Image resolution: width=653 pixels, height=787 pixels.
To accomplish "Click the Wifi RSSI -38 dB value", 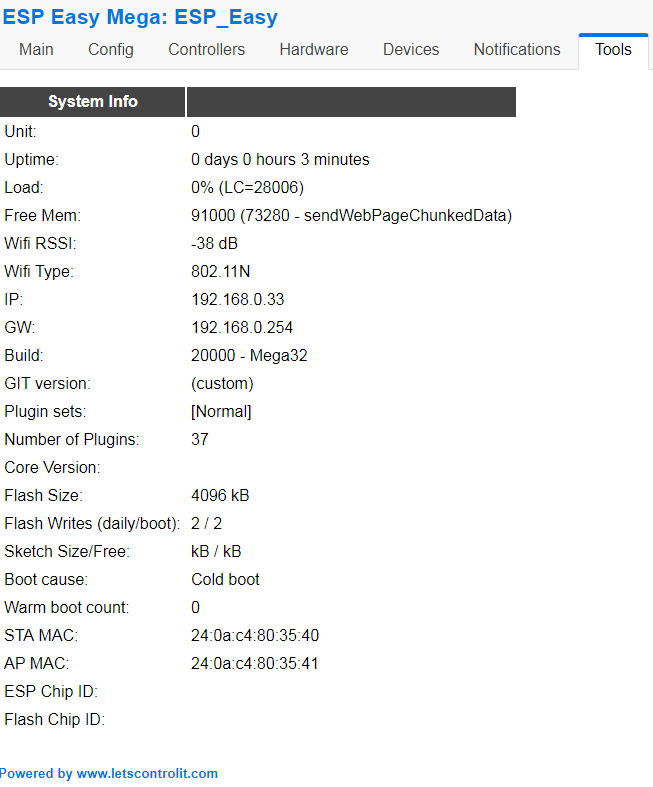I will [214, 243].
